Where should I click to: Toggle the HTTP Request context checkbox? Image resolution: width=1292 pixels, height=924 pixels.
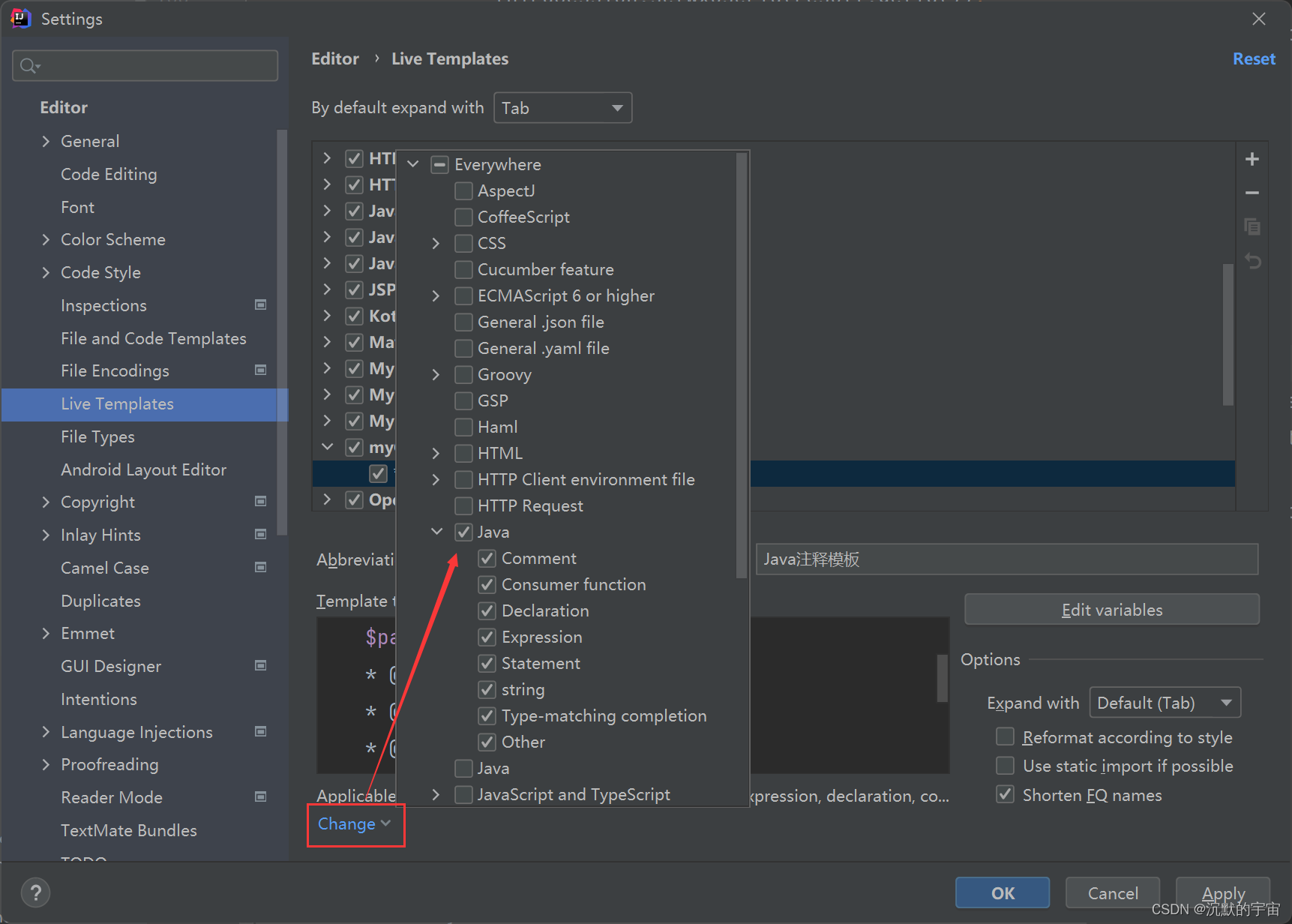pyautogui.click(x=464, y=505)
